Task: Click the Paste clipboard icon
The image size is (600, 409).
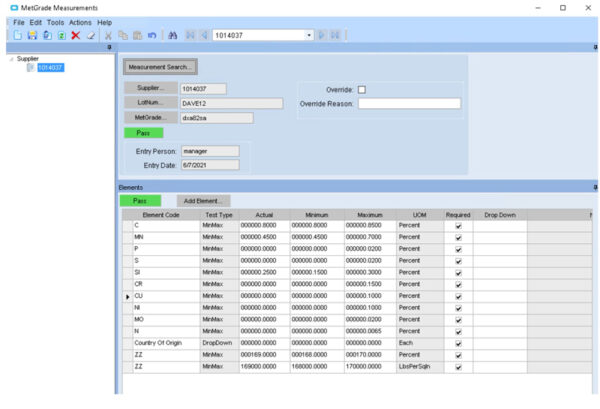Action: 137,35
